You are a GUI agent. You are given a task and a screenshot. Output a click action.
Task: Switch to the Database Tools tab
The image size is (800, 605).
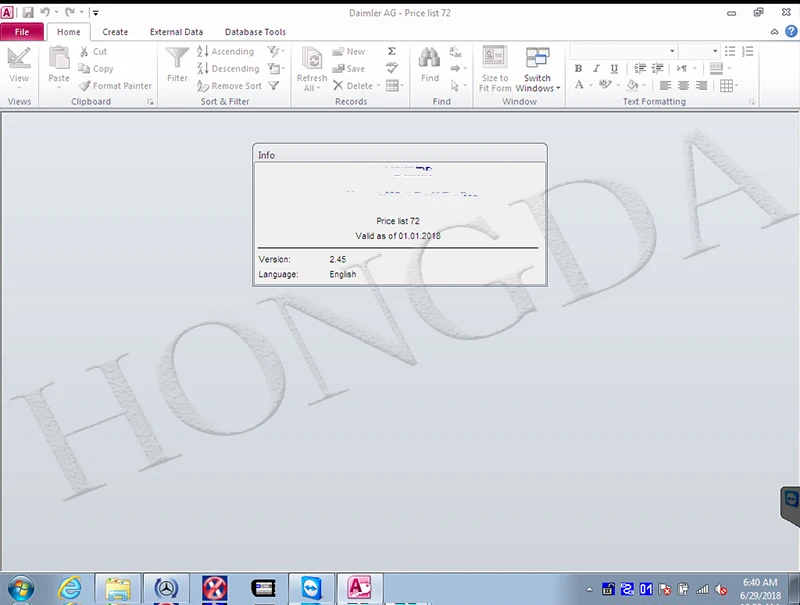pos(255,32)
